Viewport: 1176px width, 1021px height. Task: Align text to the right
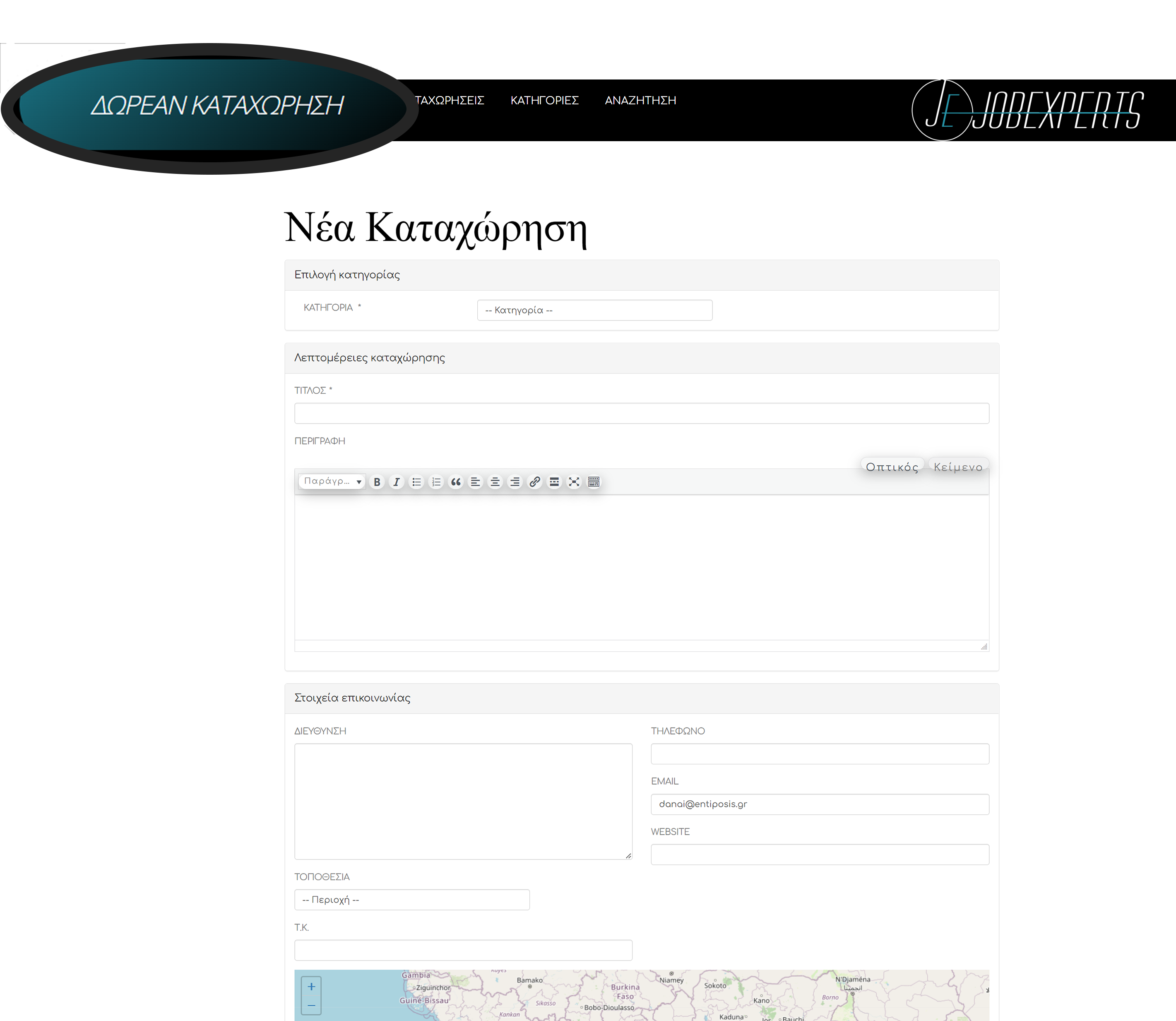point(515,482)
